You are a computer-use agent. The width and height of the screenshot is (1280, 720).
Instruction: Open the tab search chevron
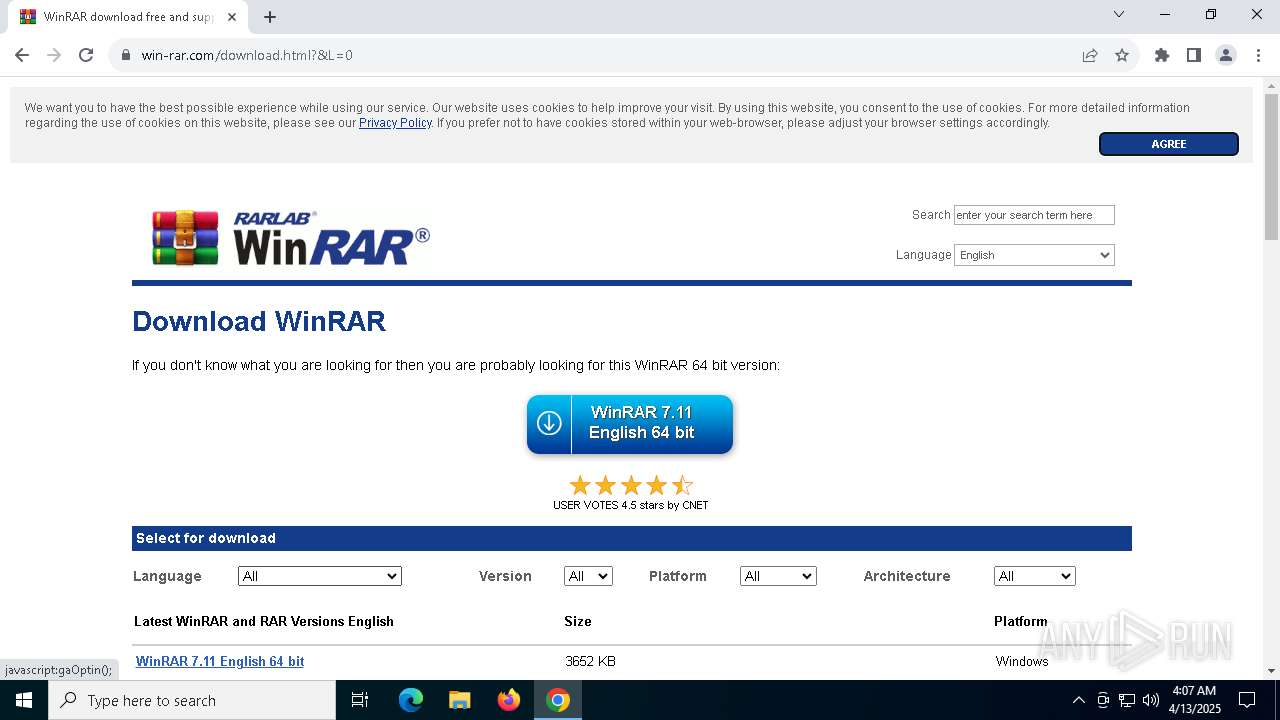[1119, 14]
